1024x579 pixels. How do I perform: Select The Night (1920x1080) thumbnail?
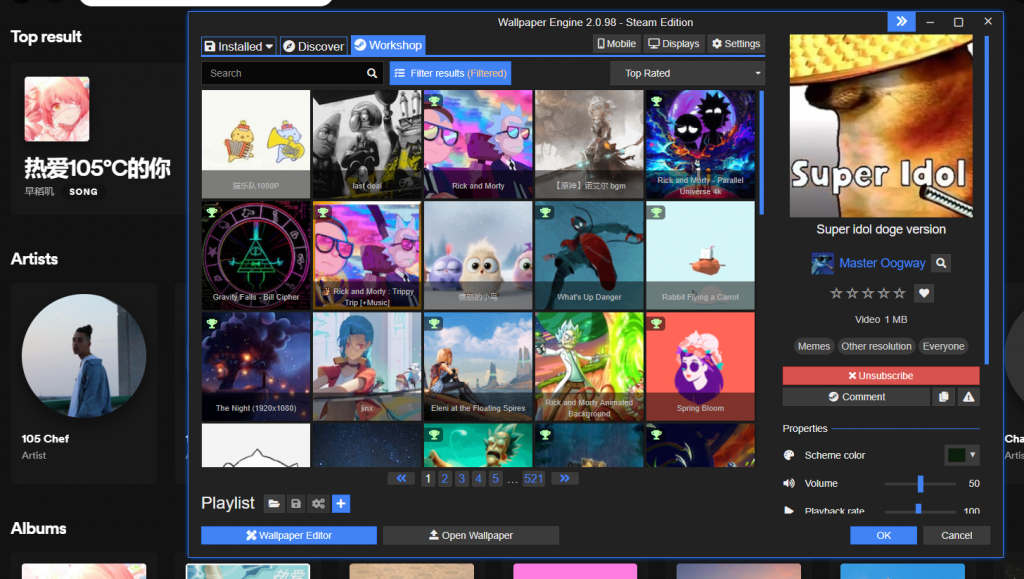coord(256,366)
